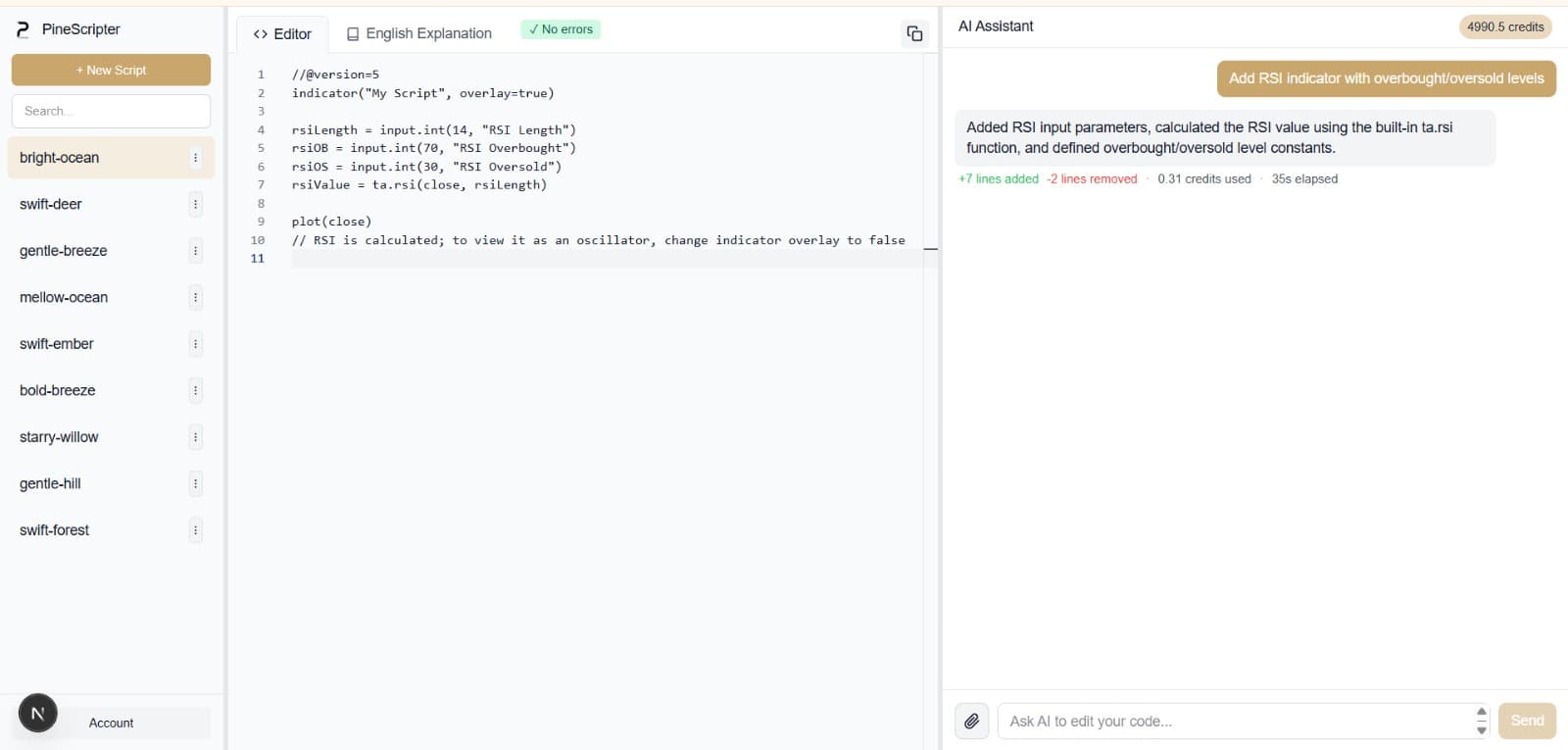Click the AI Assistant panel title
Viewport: 1568px width, 750px height.
996,26
